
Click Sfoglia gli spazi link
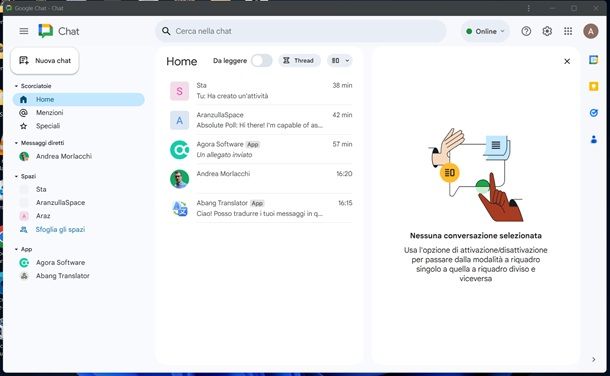click(x=60, y=229)
